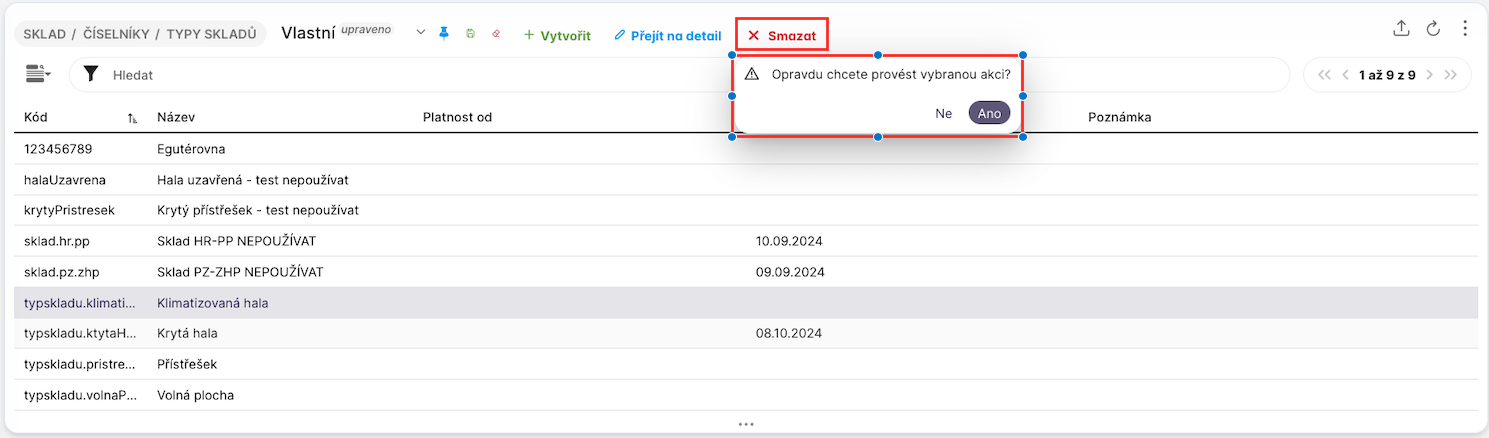This screenshot has width=1489, height=438.
Task: Refresh the list with reload icon
Action: coord(1432,29)
